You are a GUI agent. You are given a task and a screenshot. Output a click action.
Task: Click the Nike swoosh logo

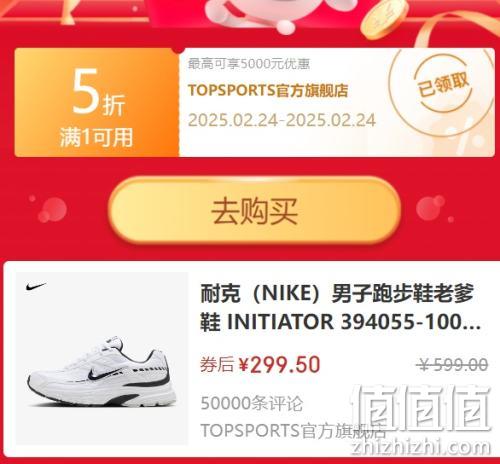[36, 286]
